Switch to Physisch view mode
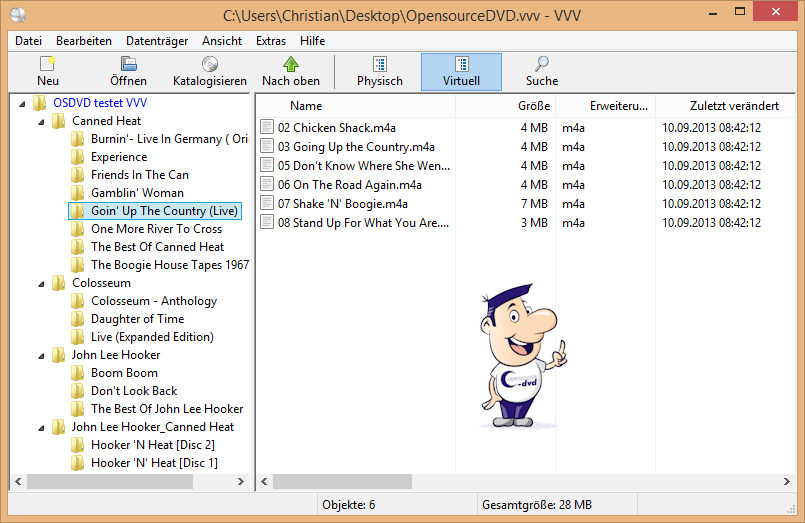The image size is (805, 523). point(379,72)
